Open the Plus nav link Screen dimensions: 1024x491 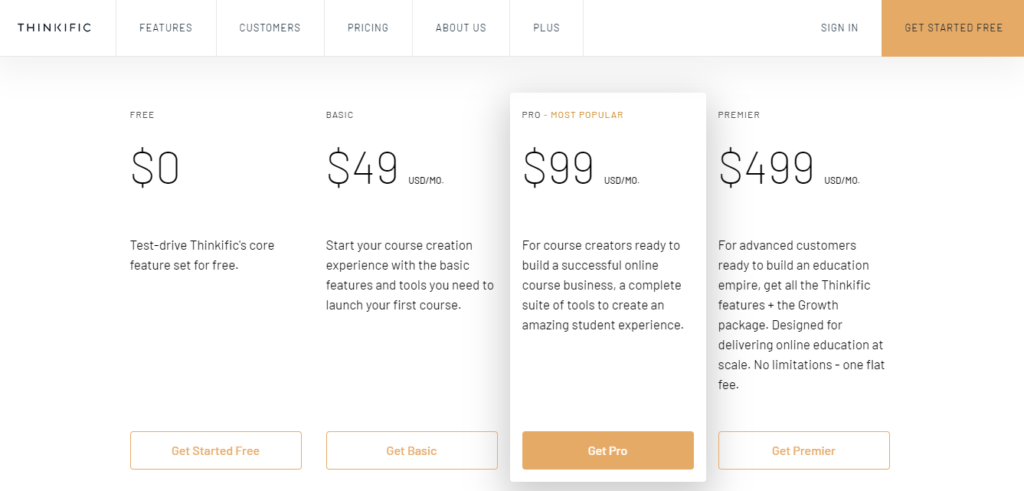point(546,28)
